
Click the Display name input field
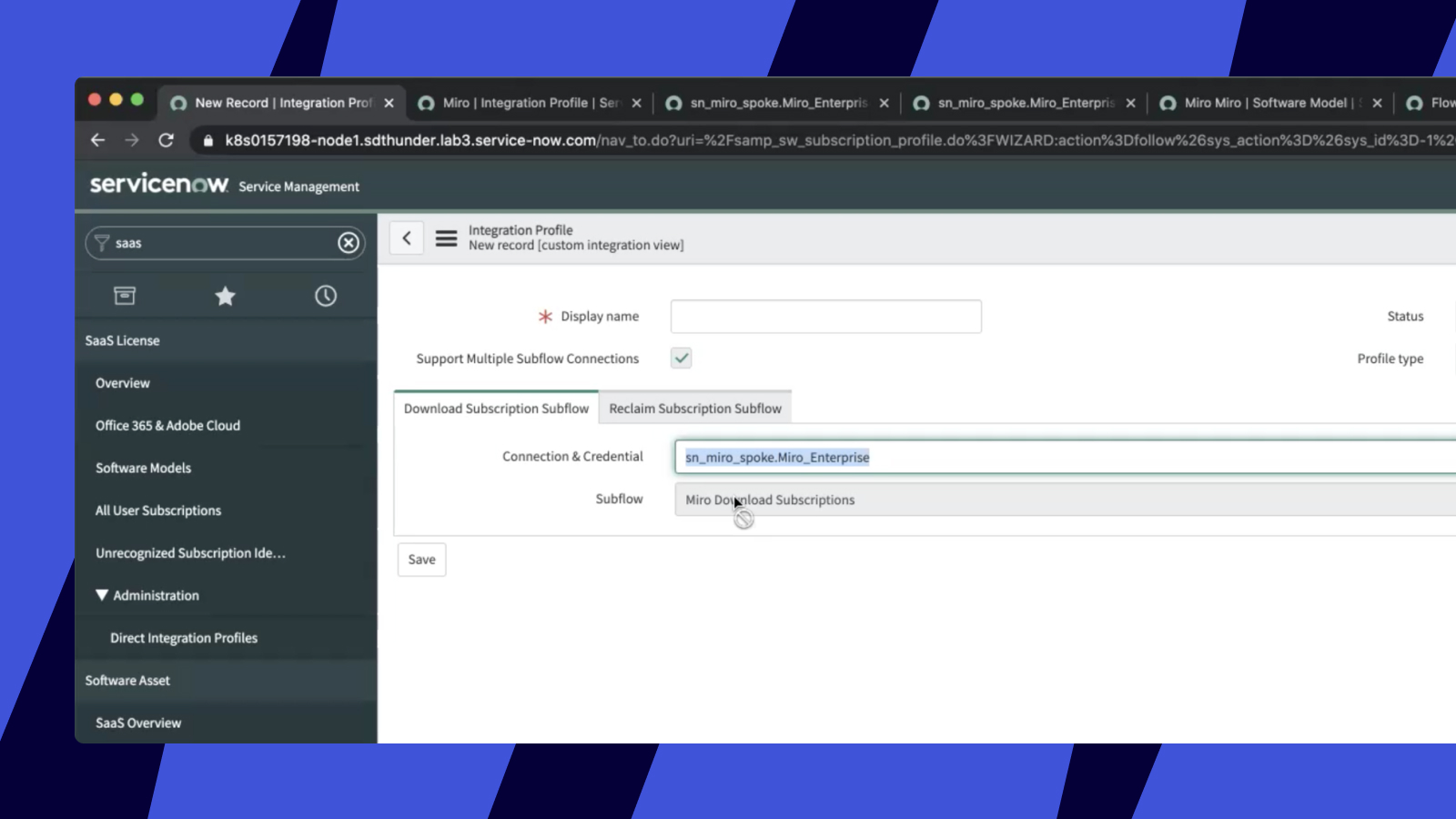[826, 317]
